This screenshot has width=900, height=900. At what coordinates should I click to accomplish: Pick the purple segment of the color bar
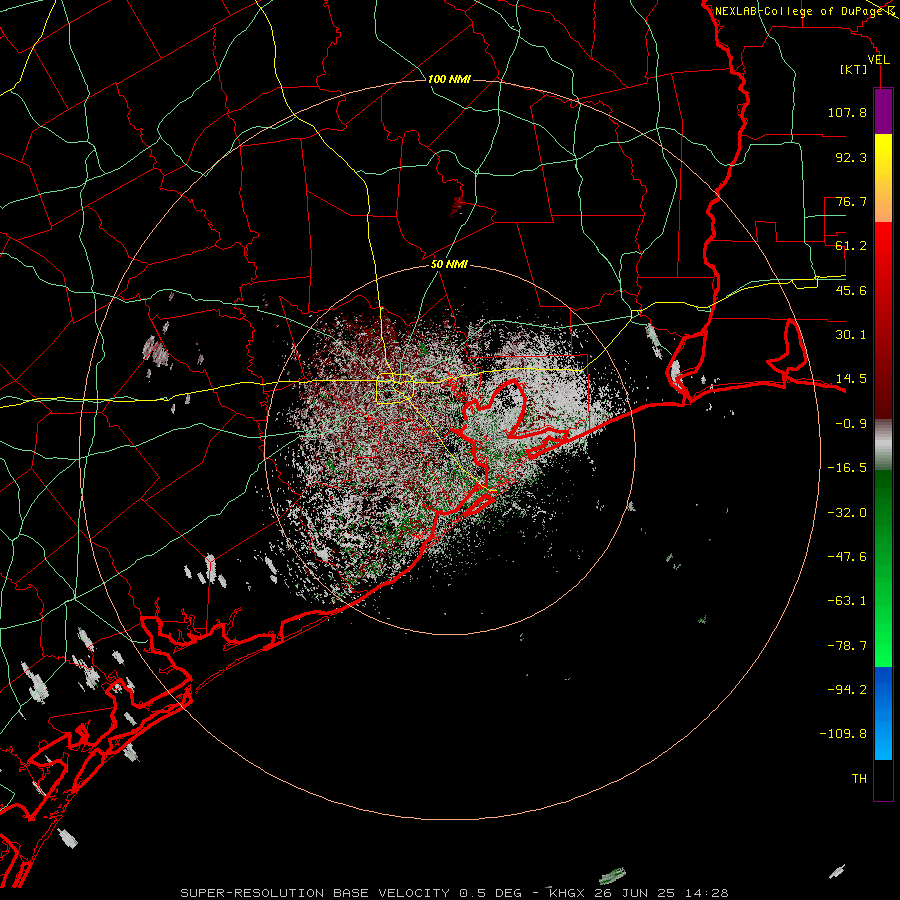pos(883,111)
